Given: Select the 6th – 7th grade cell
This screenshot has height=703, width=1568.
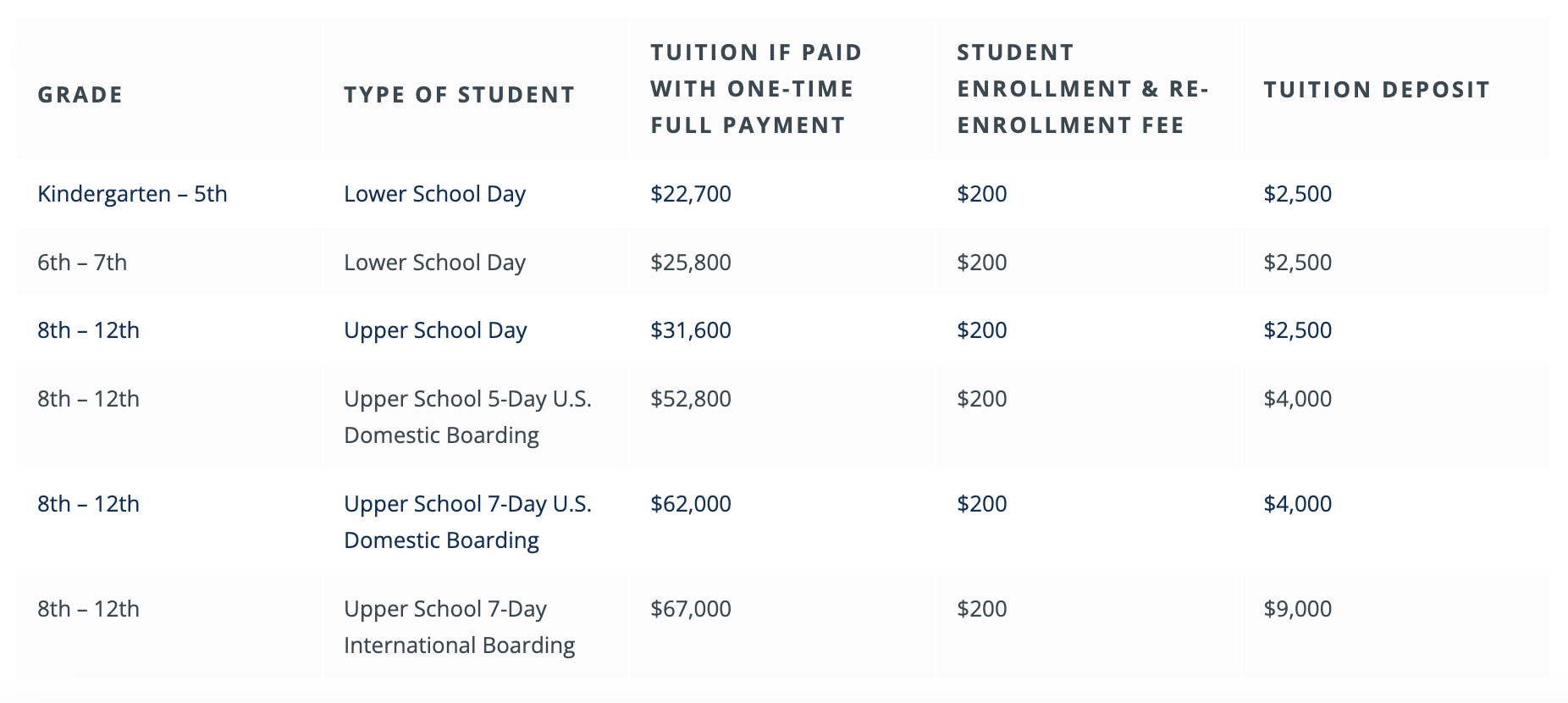Looking at the screenshot, I should pyautogui.click(x=82, y=263).
